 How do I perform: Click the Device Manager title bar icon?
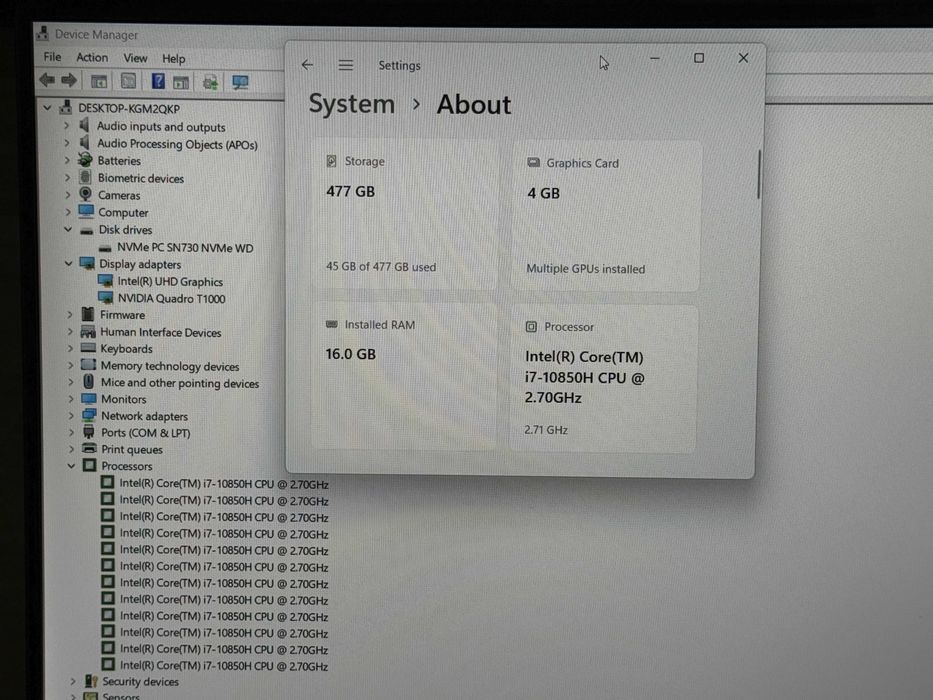[42, 33]
